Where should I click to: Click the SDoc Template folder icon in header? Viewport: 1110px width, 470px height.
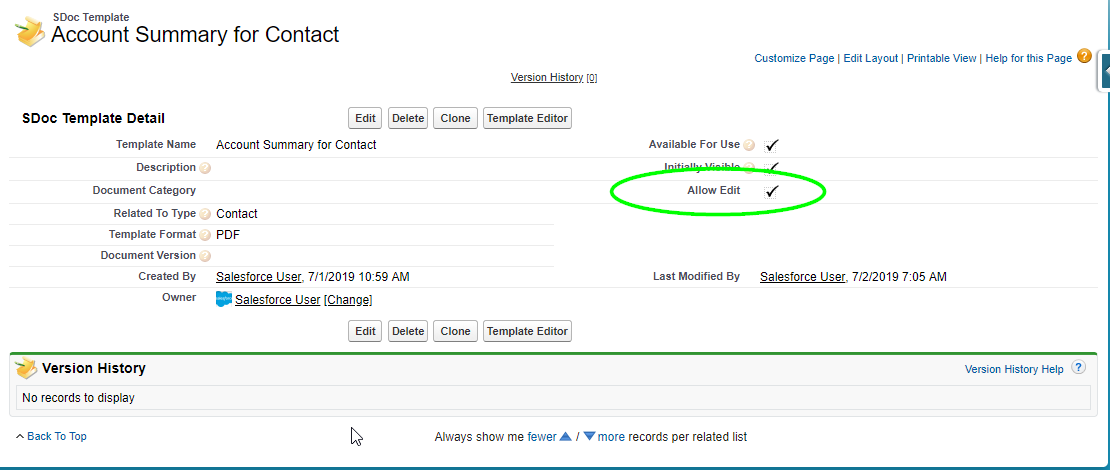tap(30, 33)
